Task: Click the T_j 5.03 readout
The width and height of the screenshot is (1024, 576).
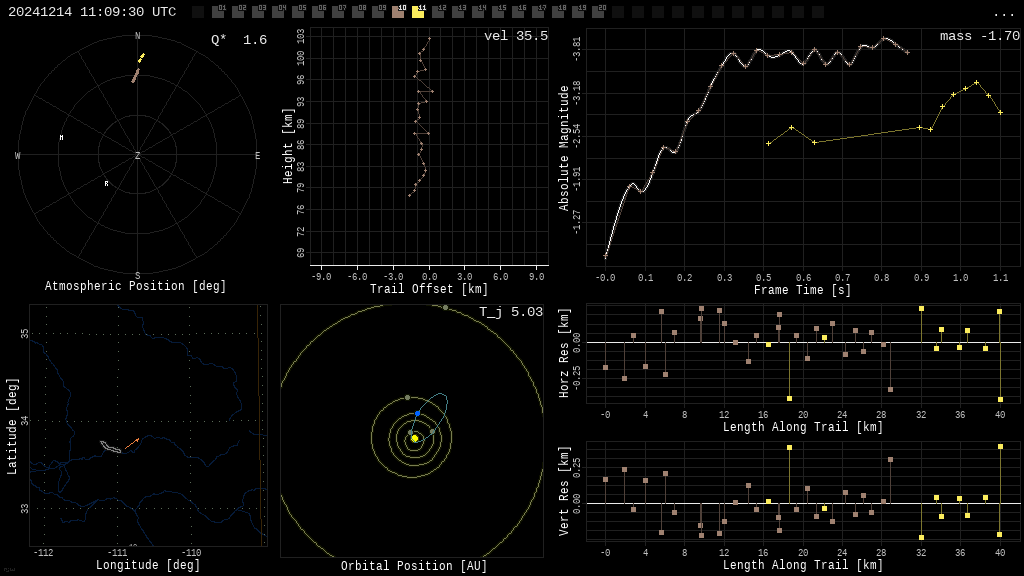Action: (x=511, y=312)
